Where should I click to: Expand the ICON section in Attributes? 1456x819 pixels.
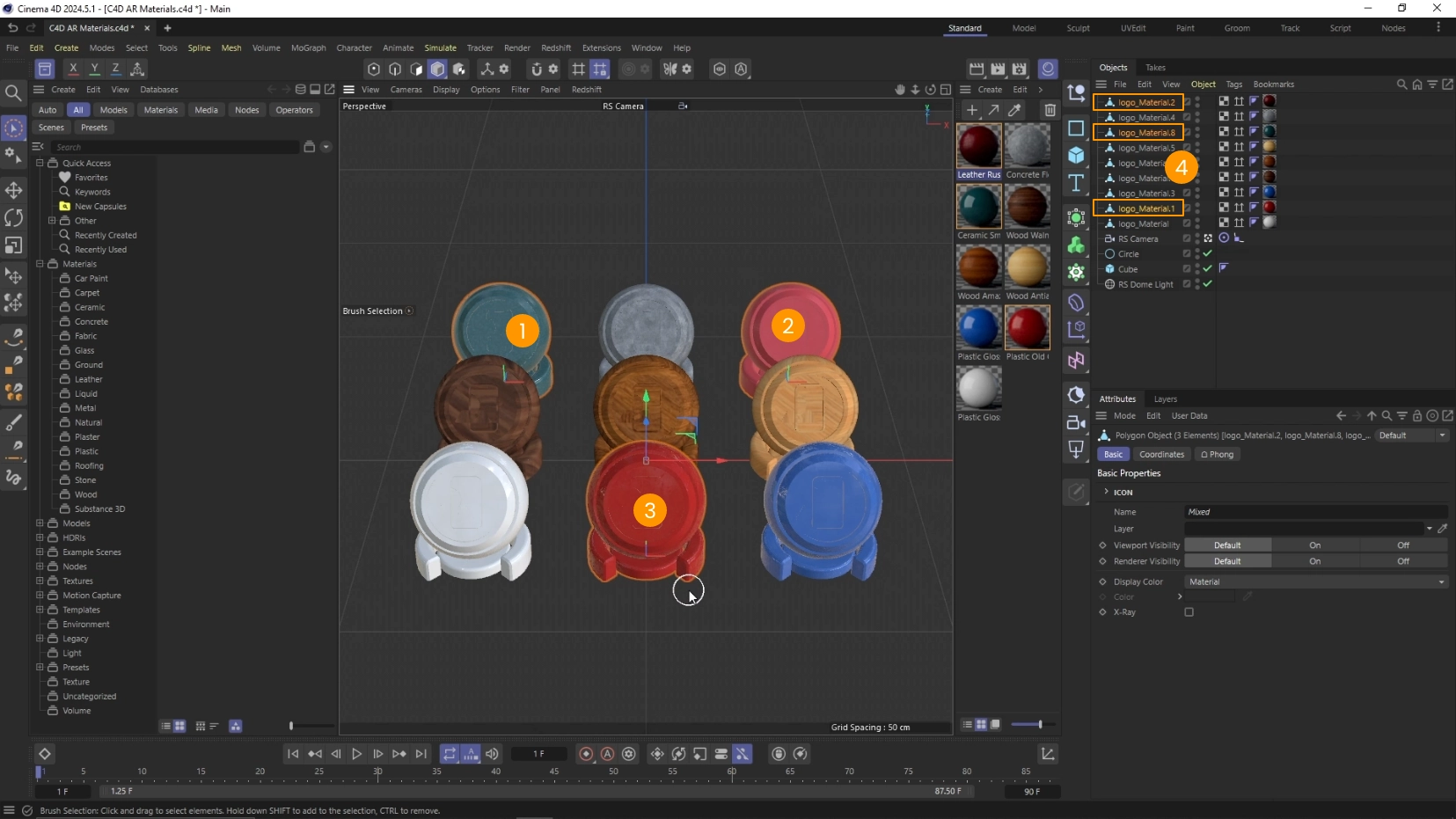1107,492
